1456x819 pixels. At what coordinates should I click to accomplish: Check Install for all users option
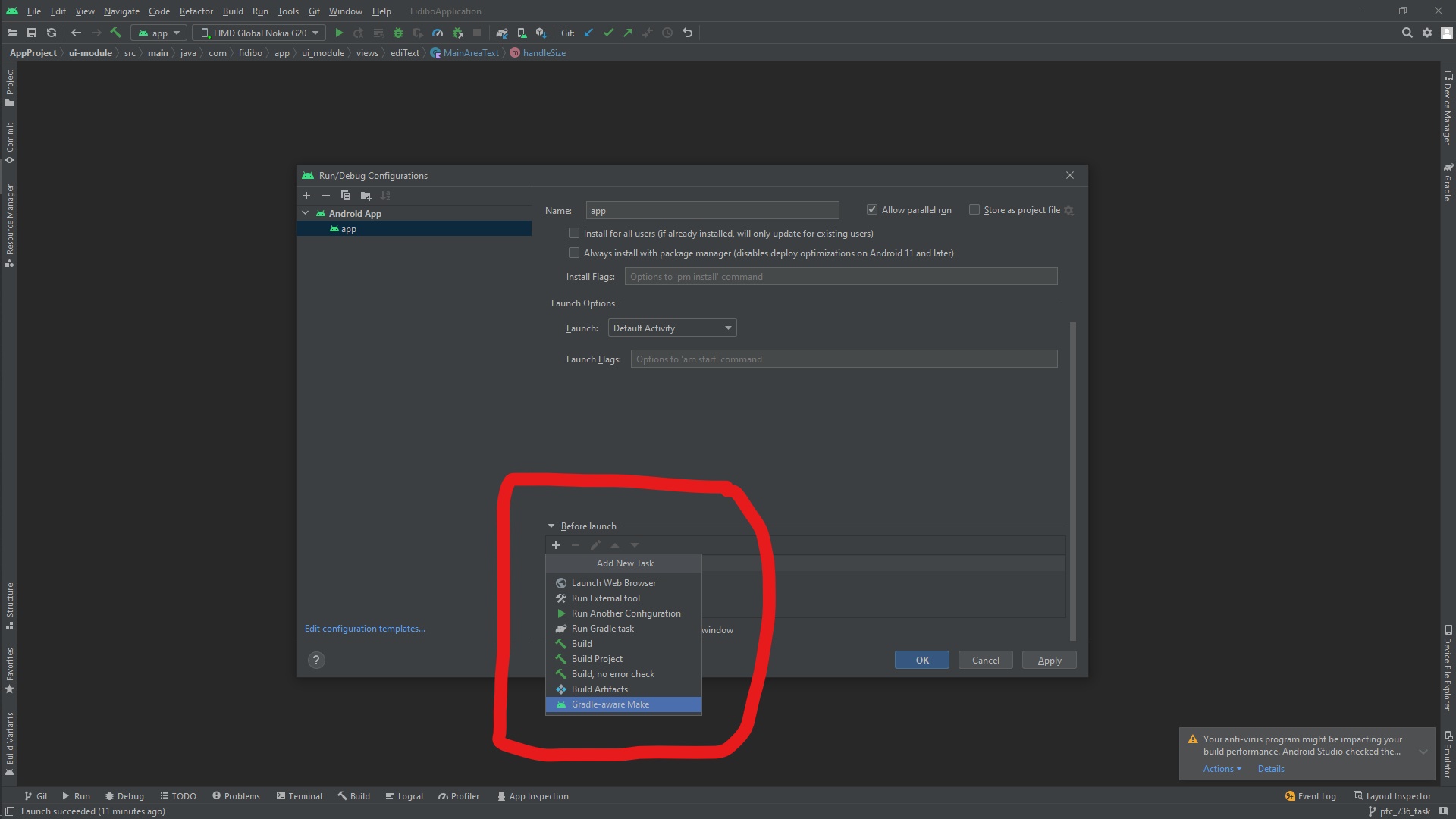[574, 234]
